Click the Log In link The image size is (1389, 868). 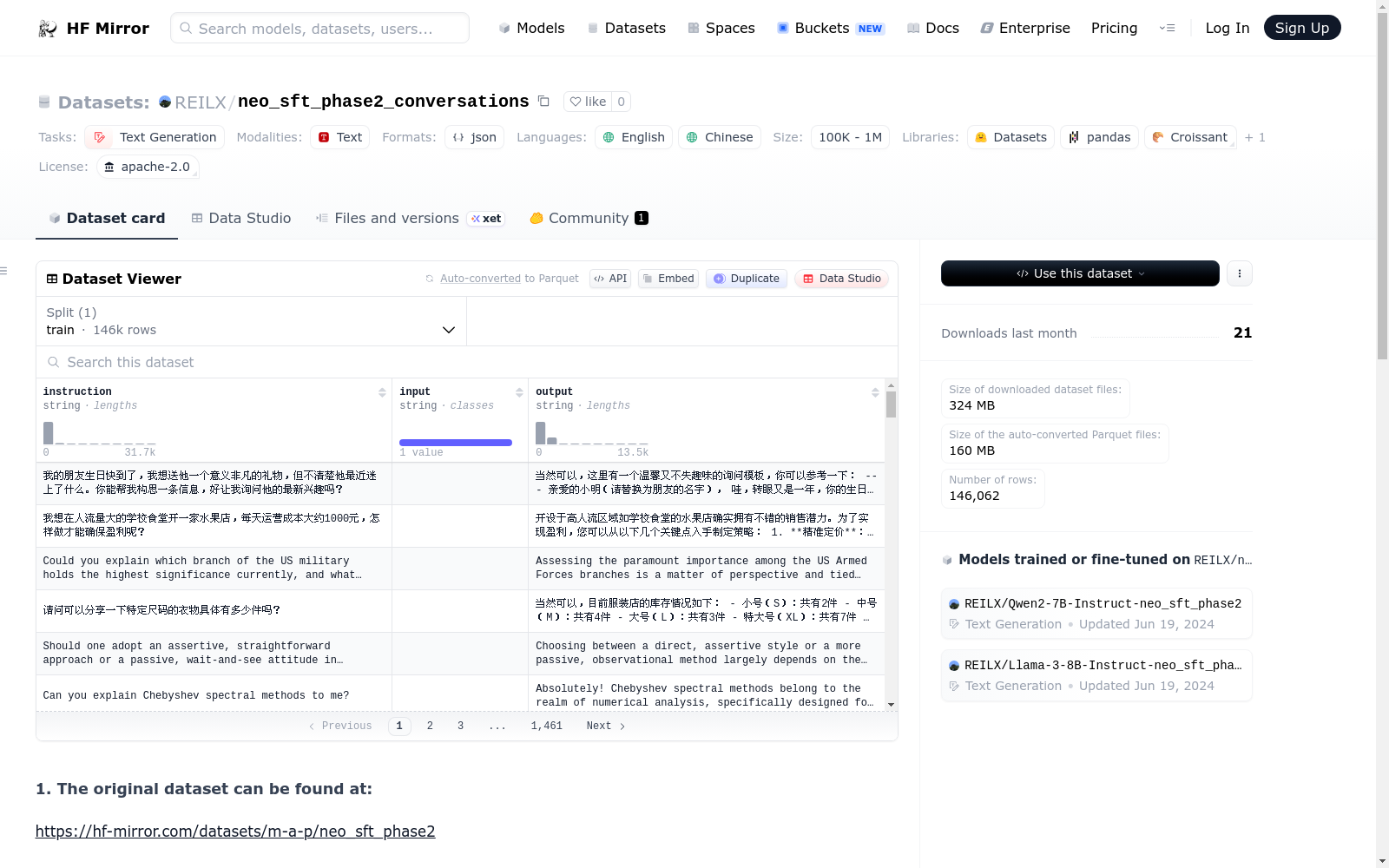click(x=1228, y=28)
